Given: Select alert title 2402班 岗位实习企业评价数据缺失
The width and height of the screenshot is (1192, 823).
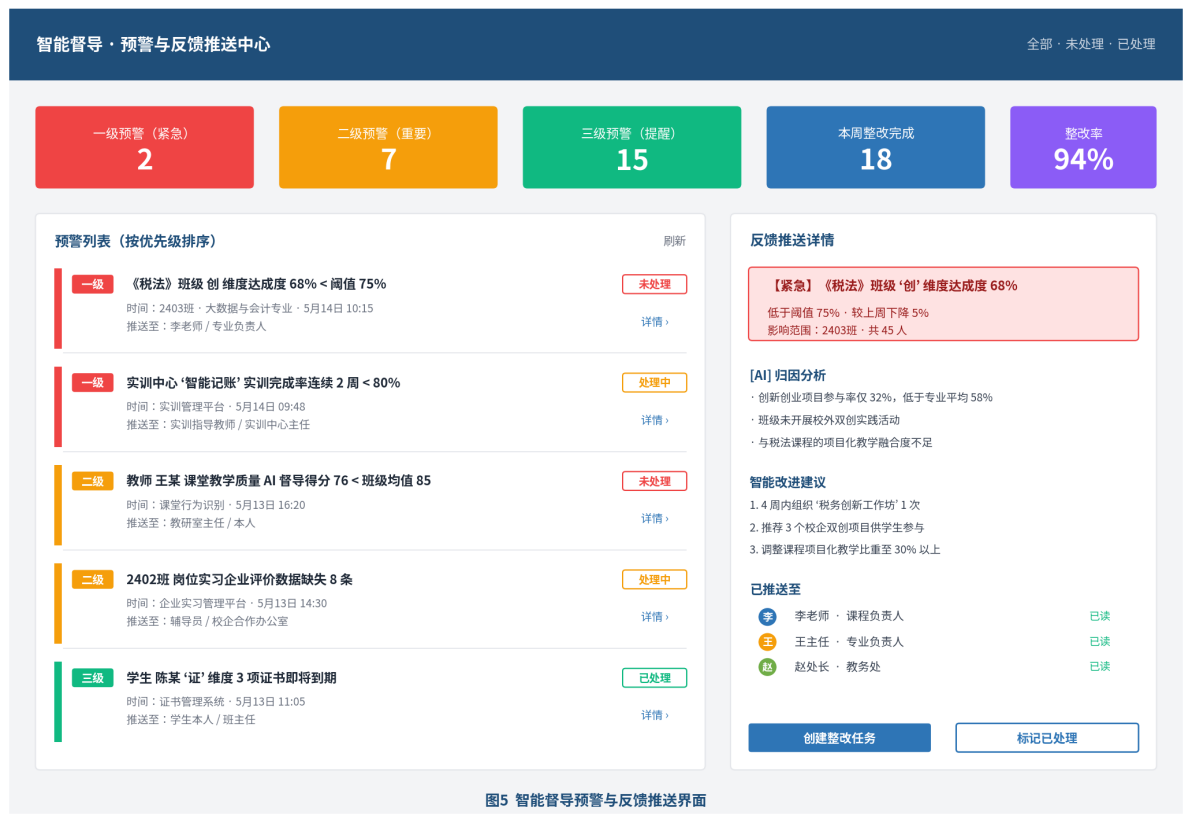Looking at the screenshot, I should [239, 580].
